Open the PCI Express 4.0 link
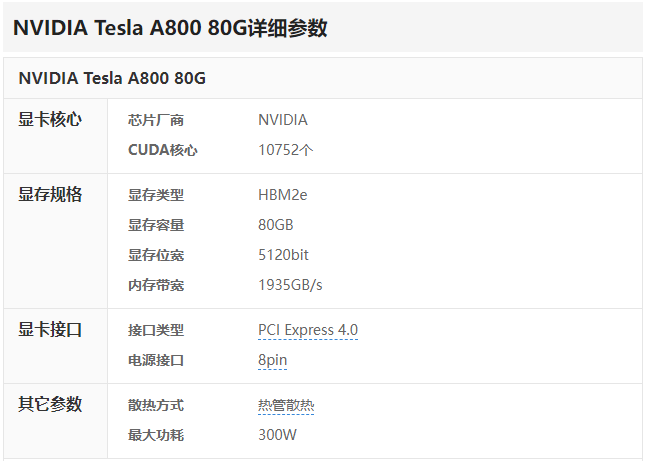 [x=308, y=330]
